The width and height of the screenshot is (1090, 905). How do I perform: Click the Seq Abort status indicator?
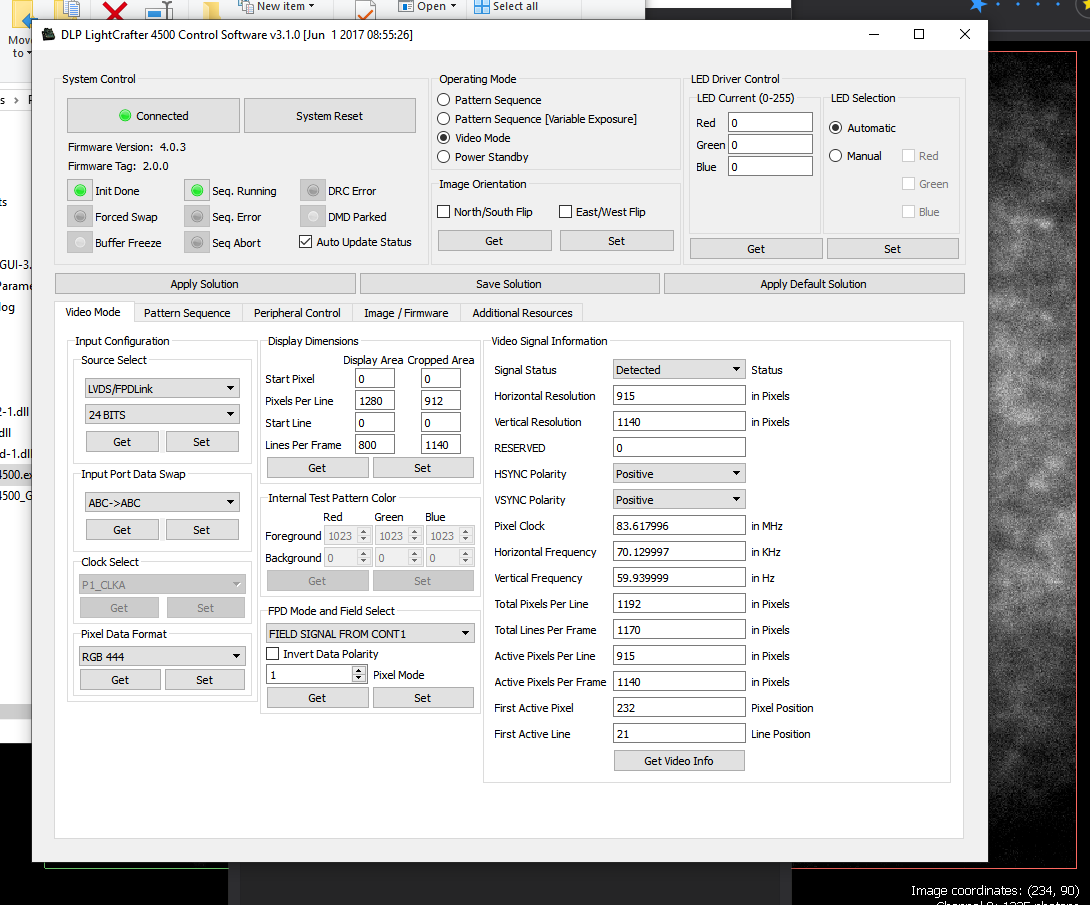[x=197, y=242]
